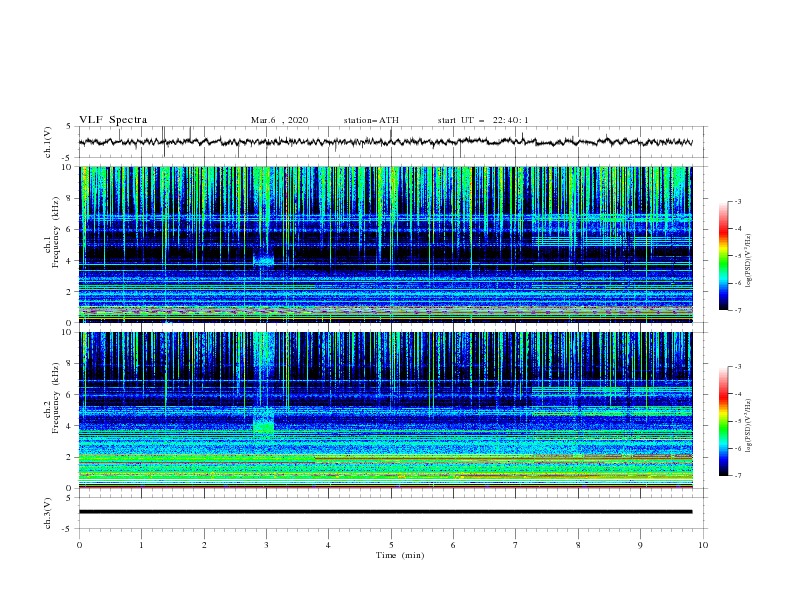
Task: Click the upper color bar "log(PSD)(V²/Hz)" label
Action: [x=749, y=261]
